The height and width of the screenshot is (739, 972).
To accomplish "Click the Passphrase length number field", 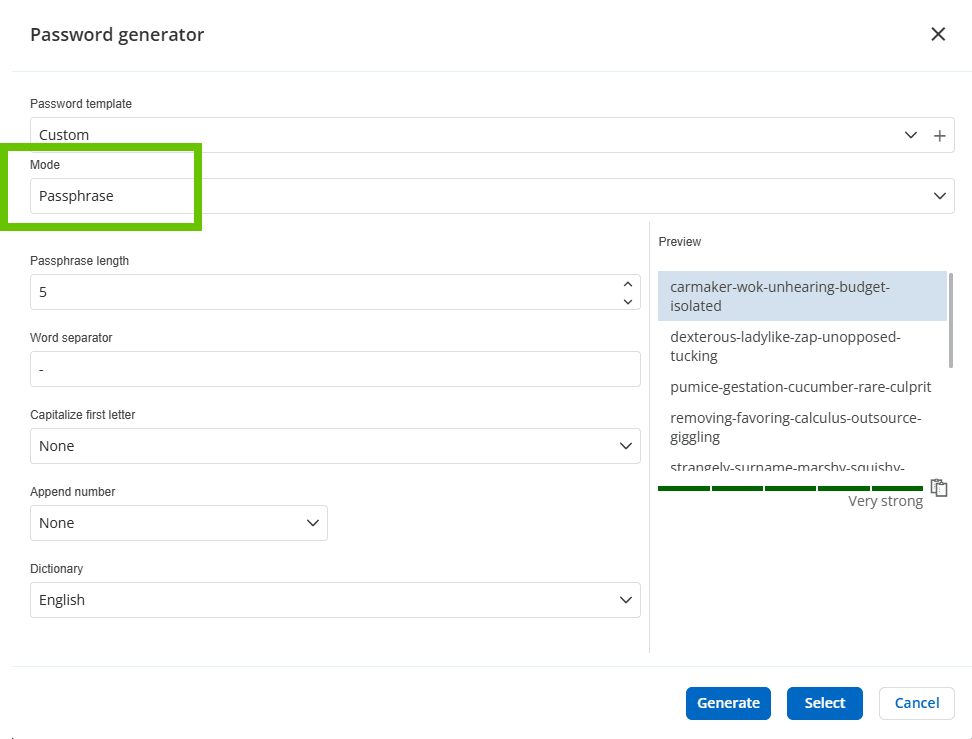I will [x=320, y=292].
